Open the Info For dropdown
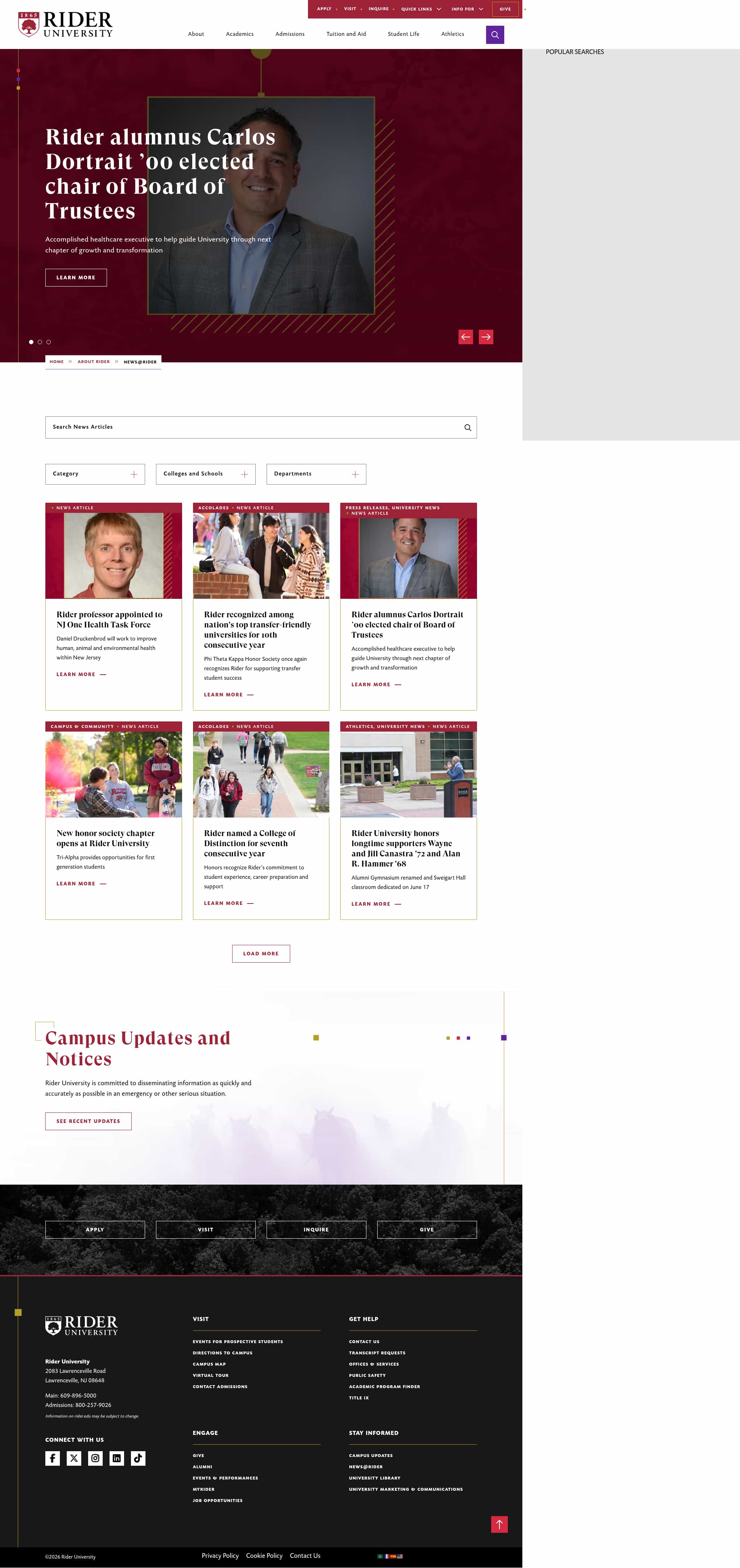Screen dimensions: 740x1568 467,9
